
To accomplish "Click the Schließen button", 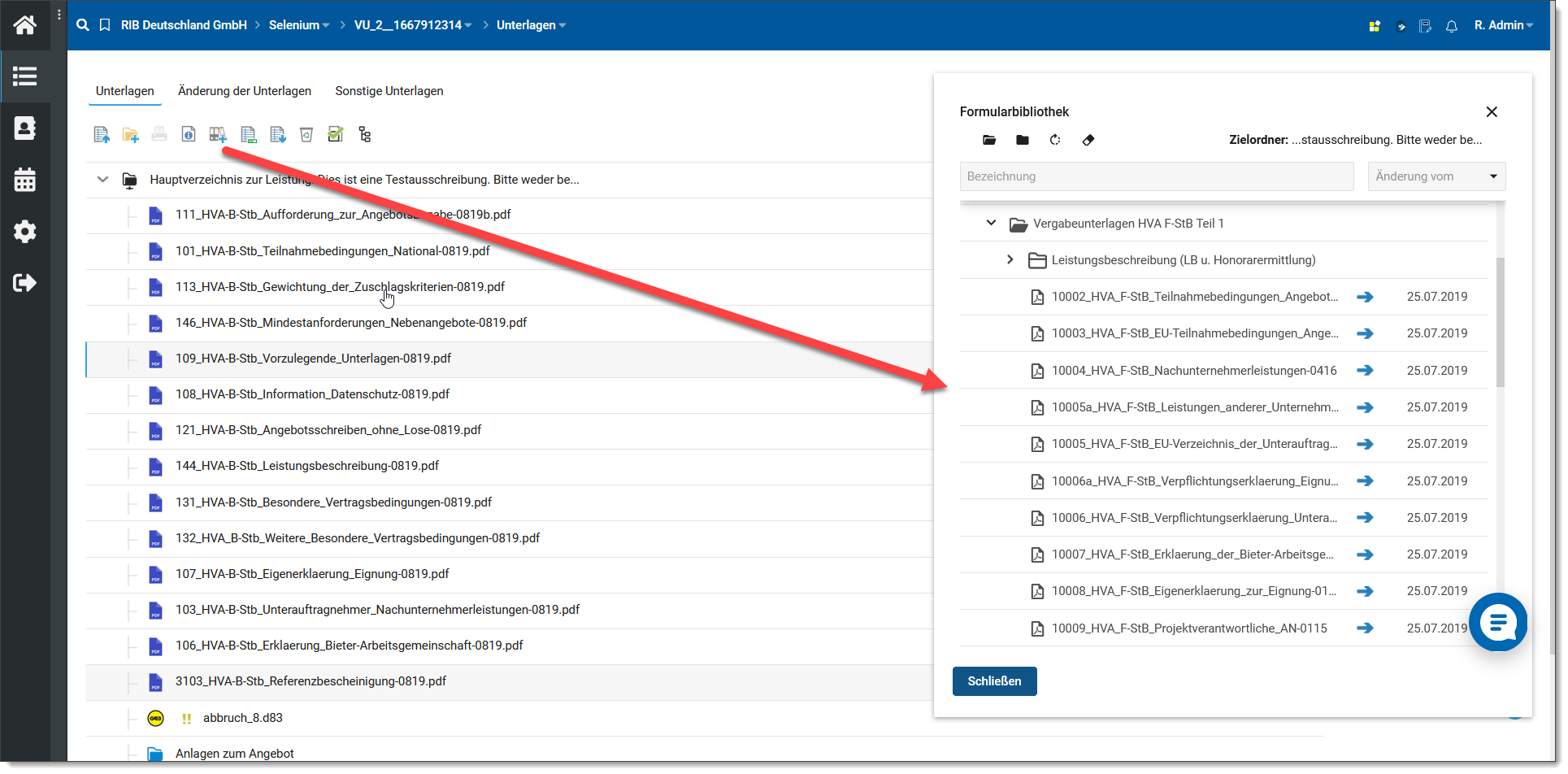I will [994, 681].
